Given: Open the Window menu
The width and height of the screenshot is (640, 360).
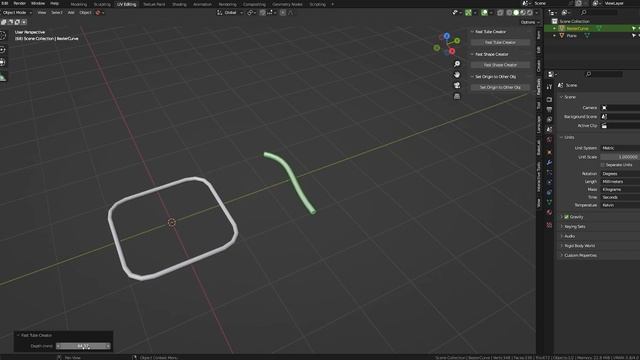Looking at the screenshot, I should click(38, 3).
